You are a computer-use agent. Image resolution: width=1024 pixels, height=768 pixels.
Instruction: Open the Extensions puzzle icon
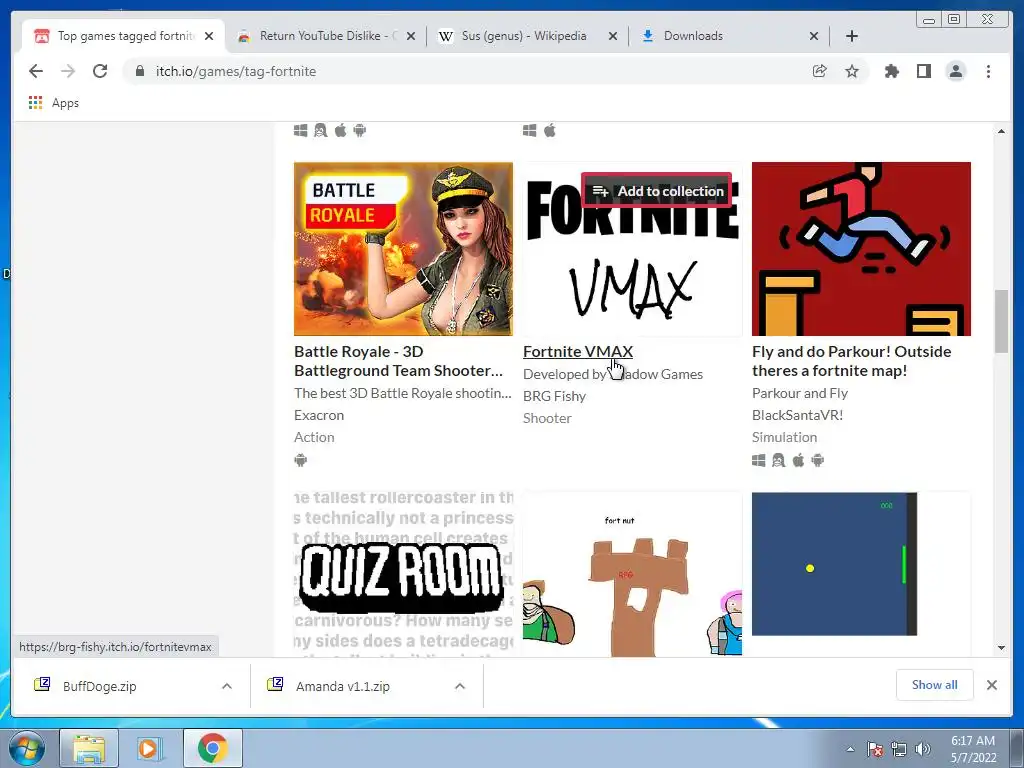click(891, 71)
